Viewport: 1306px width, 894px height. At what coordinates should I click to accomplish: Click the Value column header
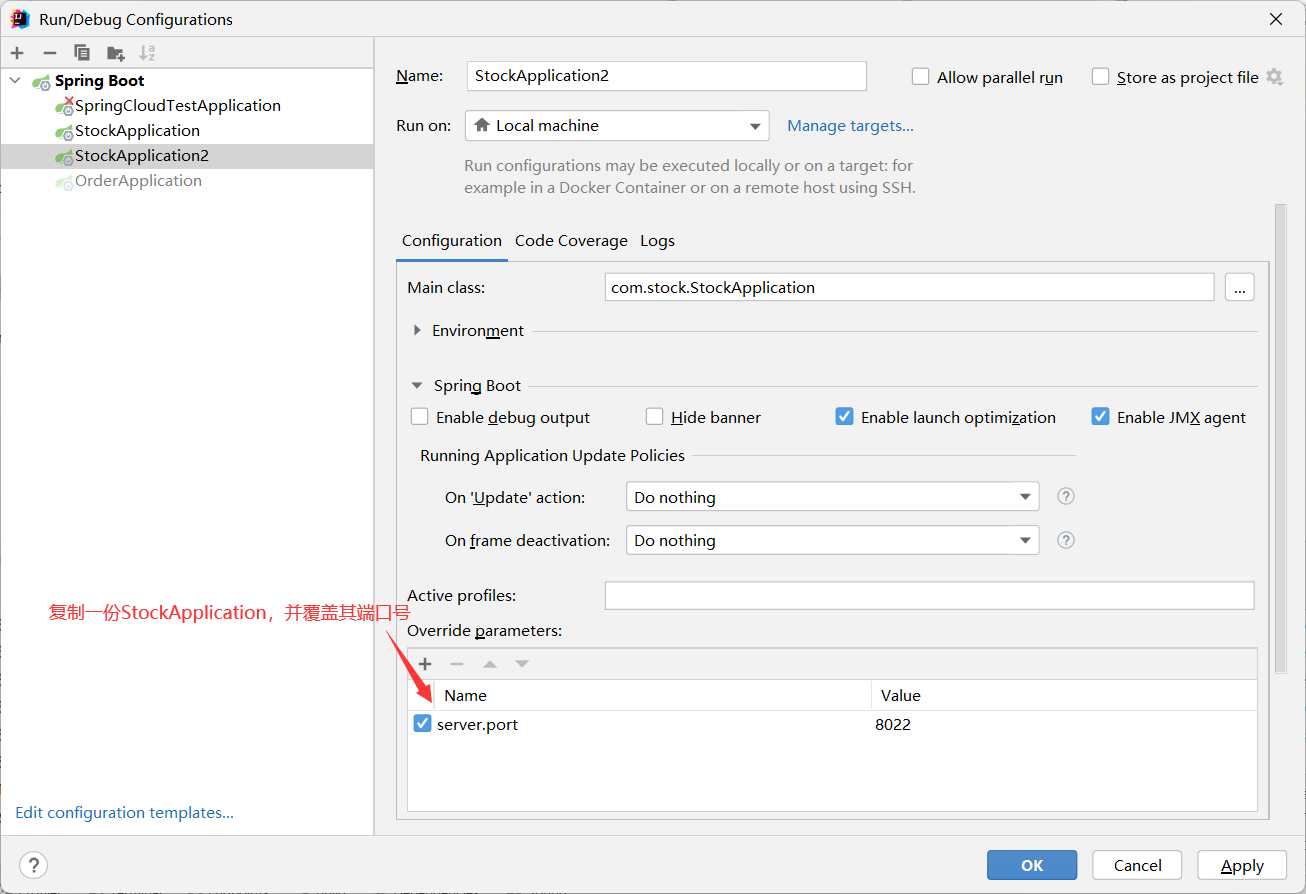point(1064,695)
